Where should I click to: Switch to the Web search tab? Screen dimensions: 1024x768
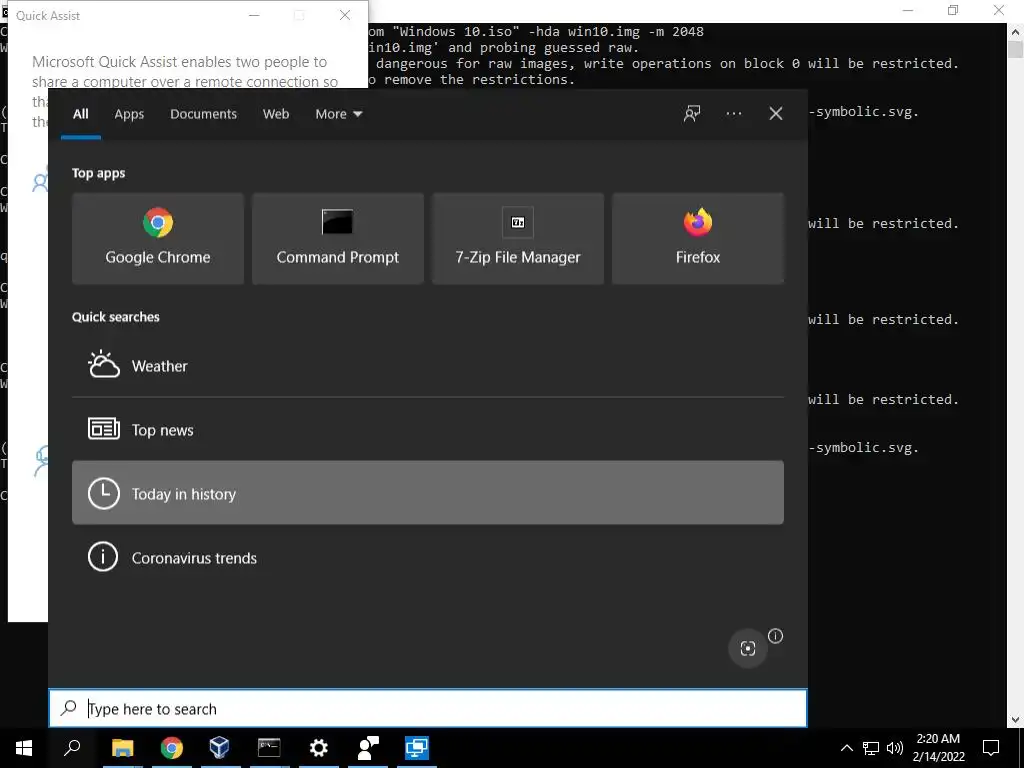pyautogui.click(x=276, y=114)
